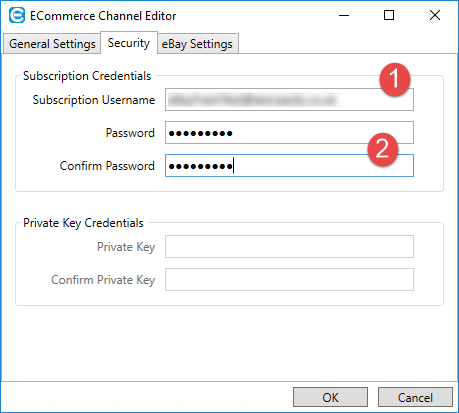Close the ECommerce Channel Editor window
The height and width of the screenshot is (413, 459).
pos(435,15)
